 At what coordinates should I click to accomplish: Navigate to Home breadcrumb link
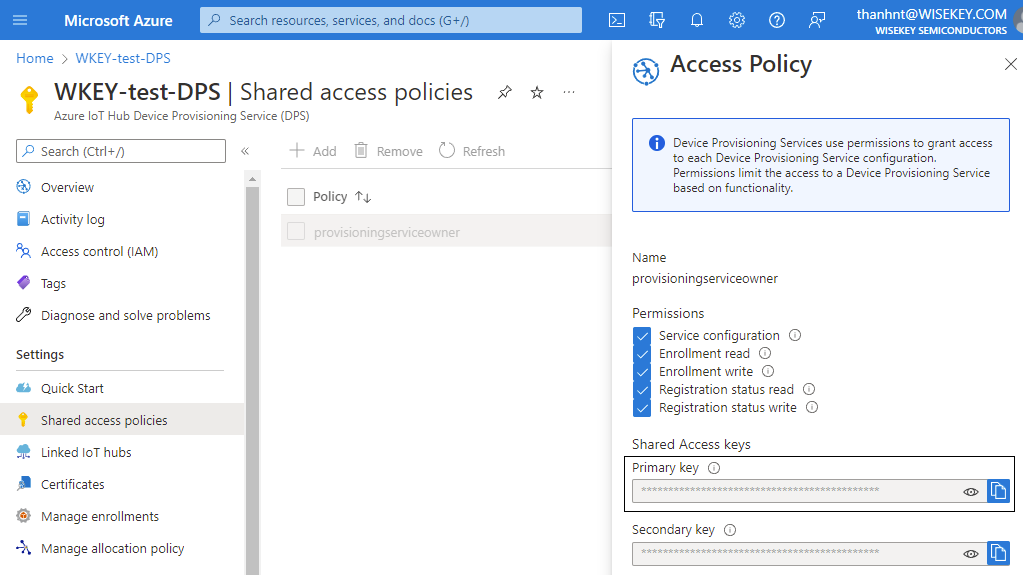point(35,59)
